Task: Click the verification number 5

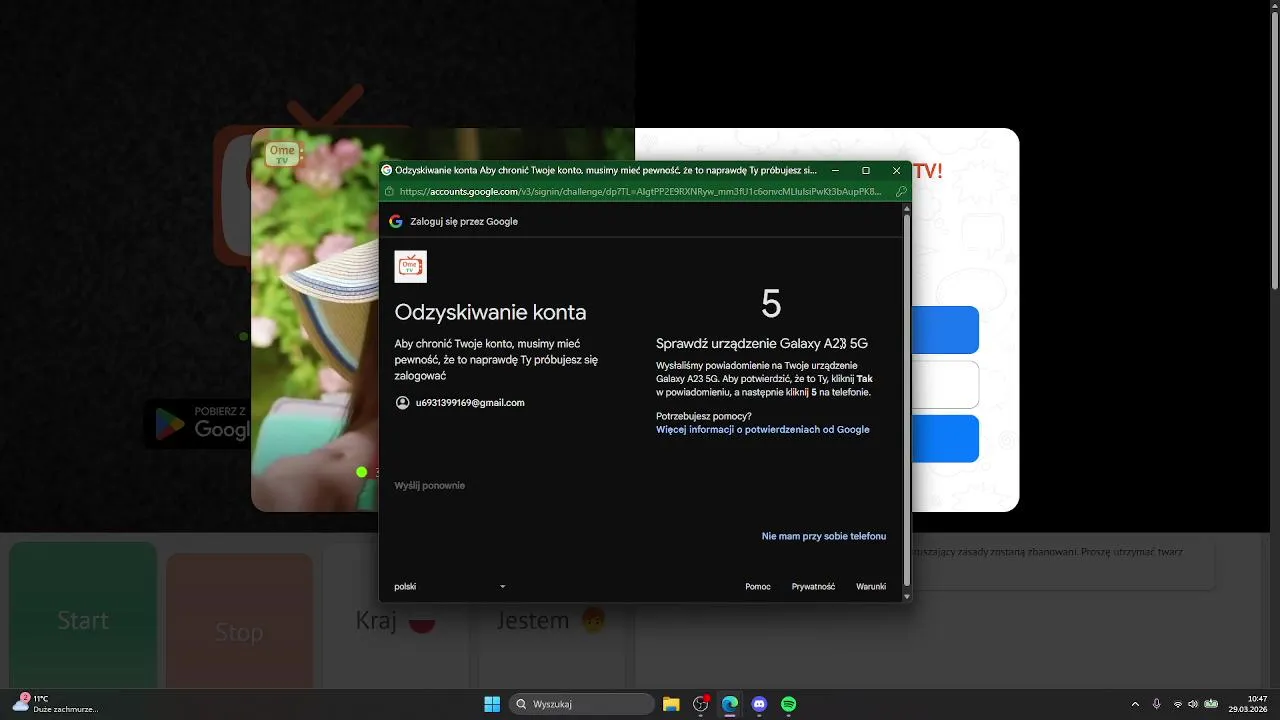Action: (x=771, y=303)
